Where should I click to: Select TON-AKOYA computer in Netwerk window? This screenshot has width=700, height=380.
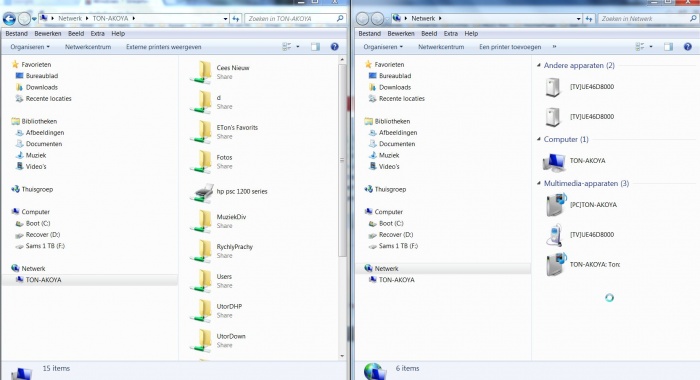[x=574, y=161]
